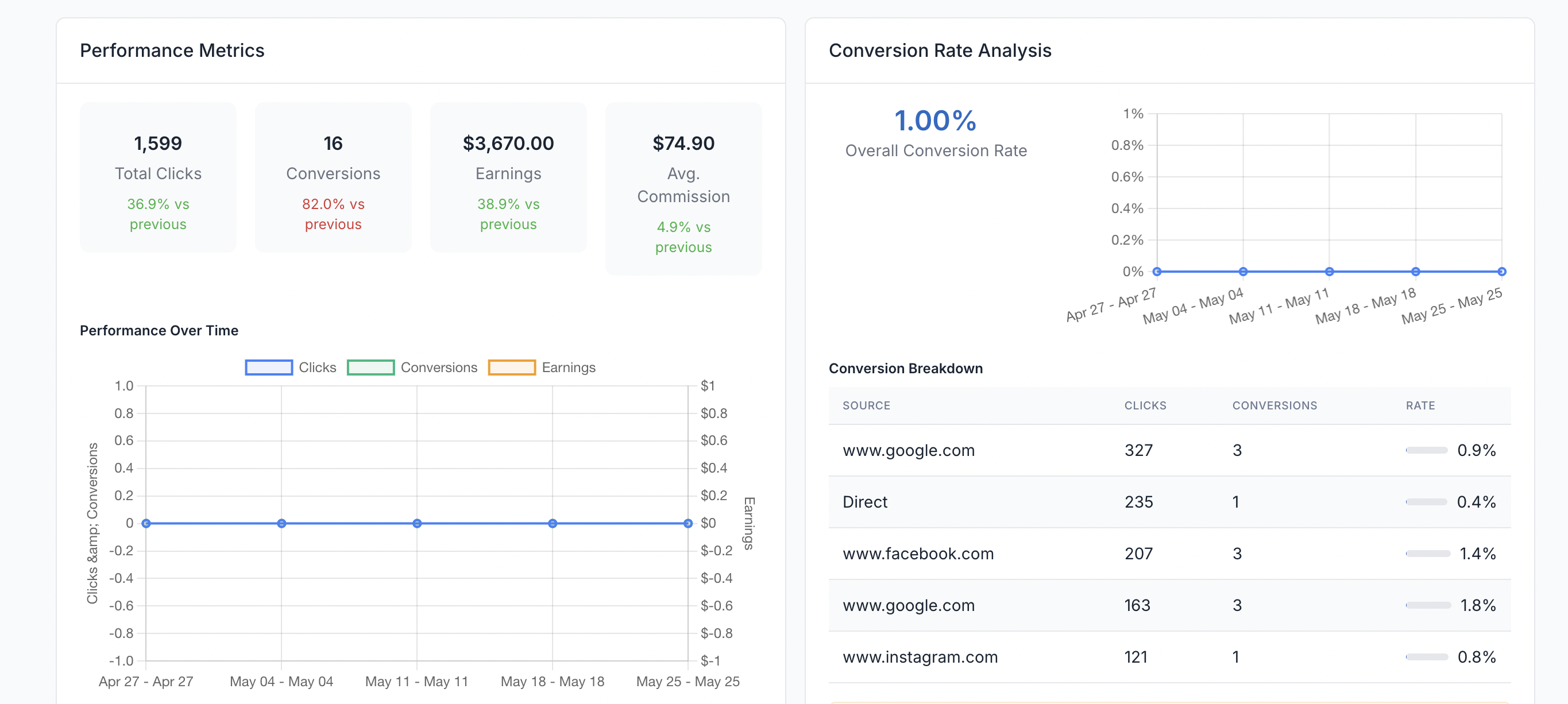The width and height of the screenshot is (1568, 704).
Task: Click the 1.00% Overall Conversion Rate figure
Action: (935, 121)
